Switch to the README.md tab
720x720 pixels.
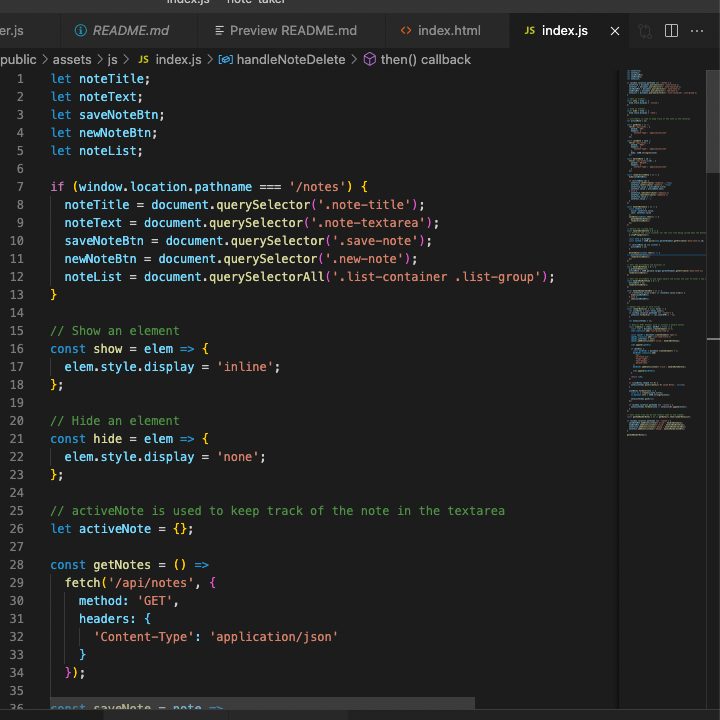point(129,31)
